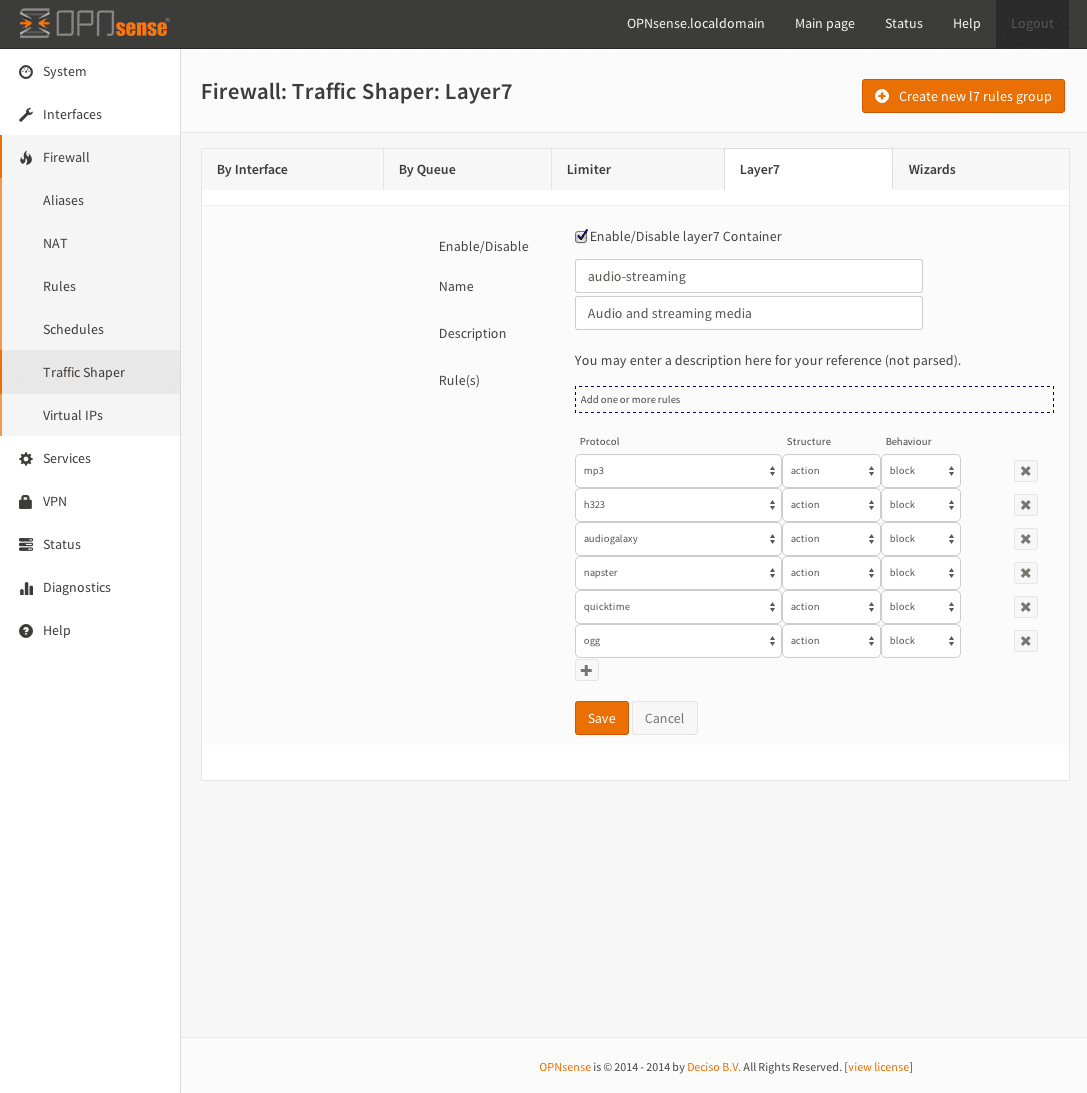Open the napster protocol dropdown
The width and height of the screenshot is (1087, 1093).
pyautogui.click(x=678, y=572)
